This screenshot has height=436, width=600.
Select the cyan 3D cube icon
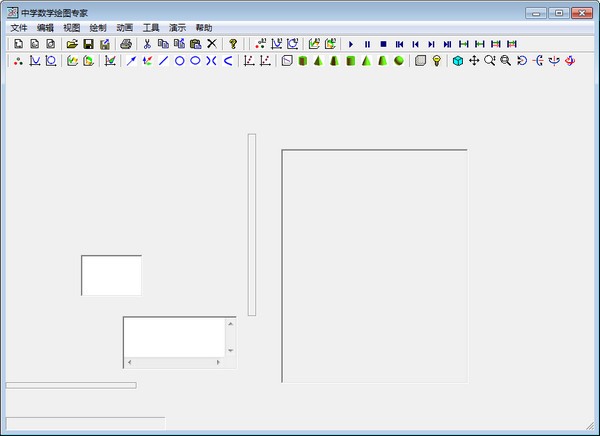coord(458,61)
